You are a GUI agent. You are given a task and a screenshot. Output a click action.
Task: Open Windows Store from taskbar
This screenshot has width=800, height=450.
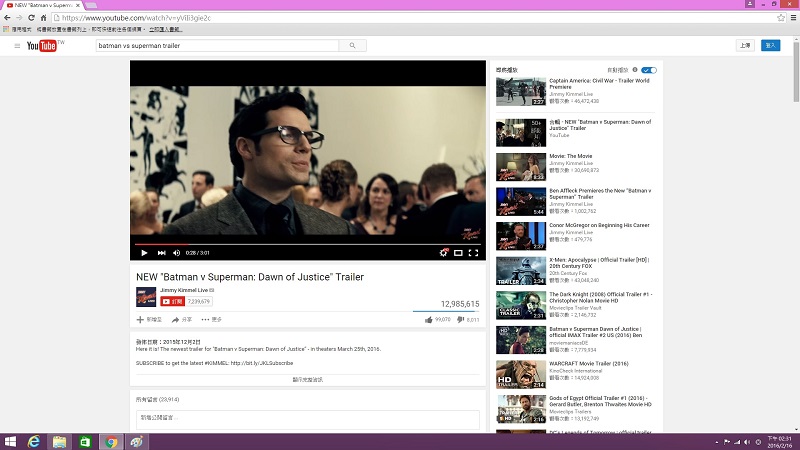[x=85, y=442]
